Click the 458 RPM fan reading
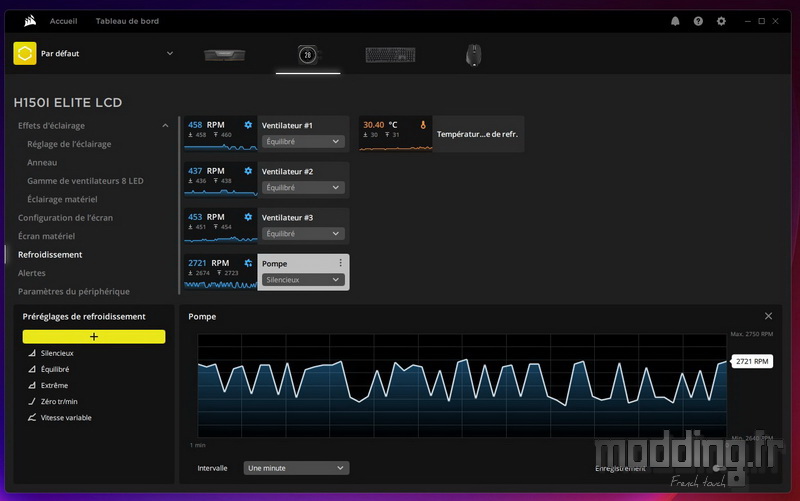This screenshot has width=800, height=501. coord(206,124)
